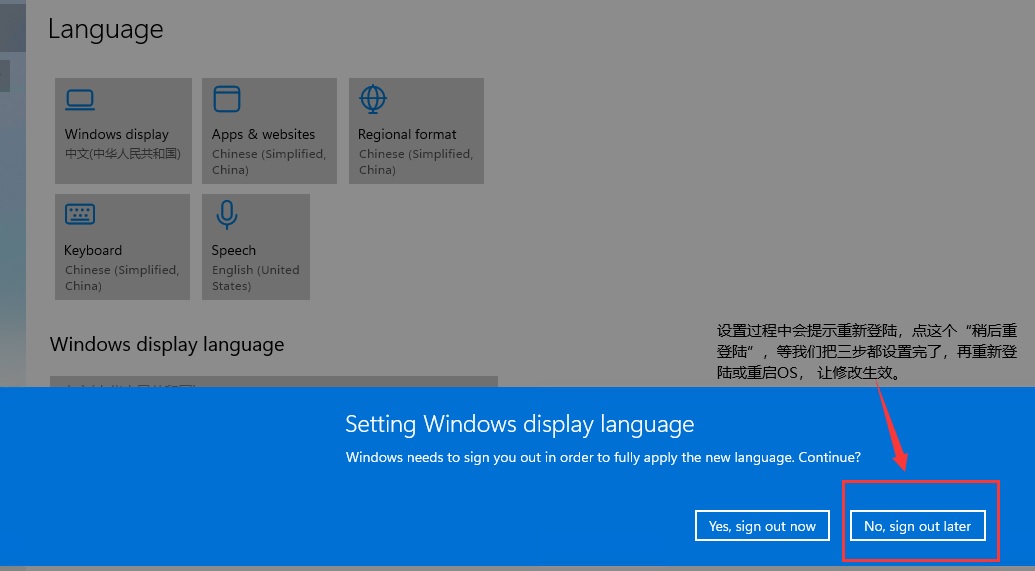The image size is (1035, 571).
Task: Select the Speech tile label
Action: [234, 250]
